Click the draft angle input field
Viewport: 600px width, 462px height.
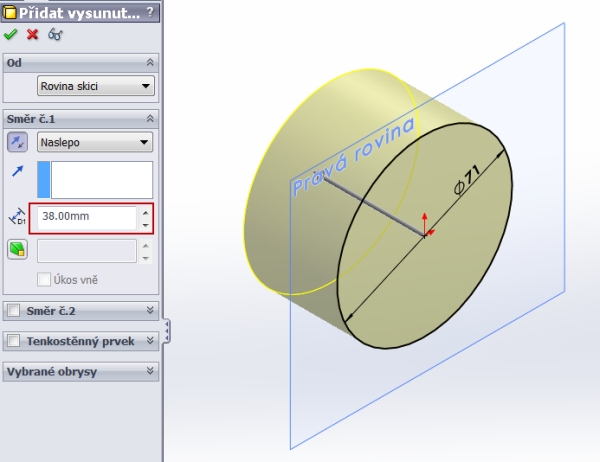[x=87, y=251]
